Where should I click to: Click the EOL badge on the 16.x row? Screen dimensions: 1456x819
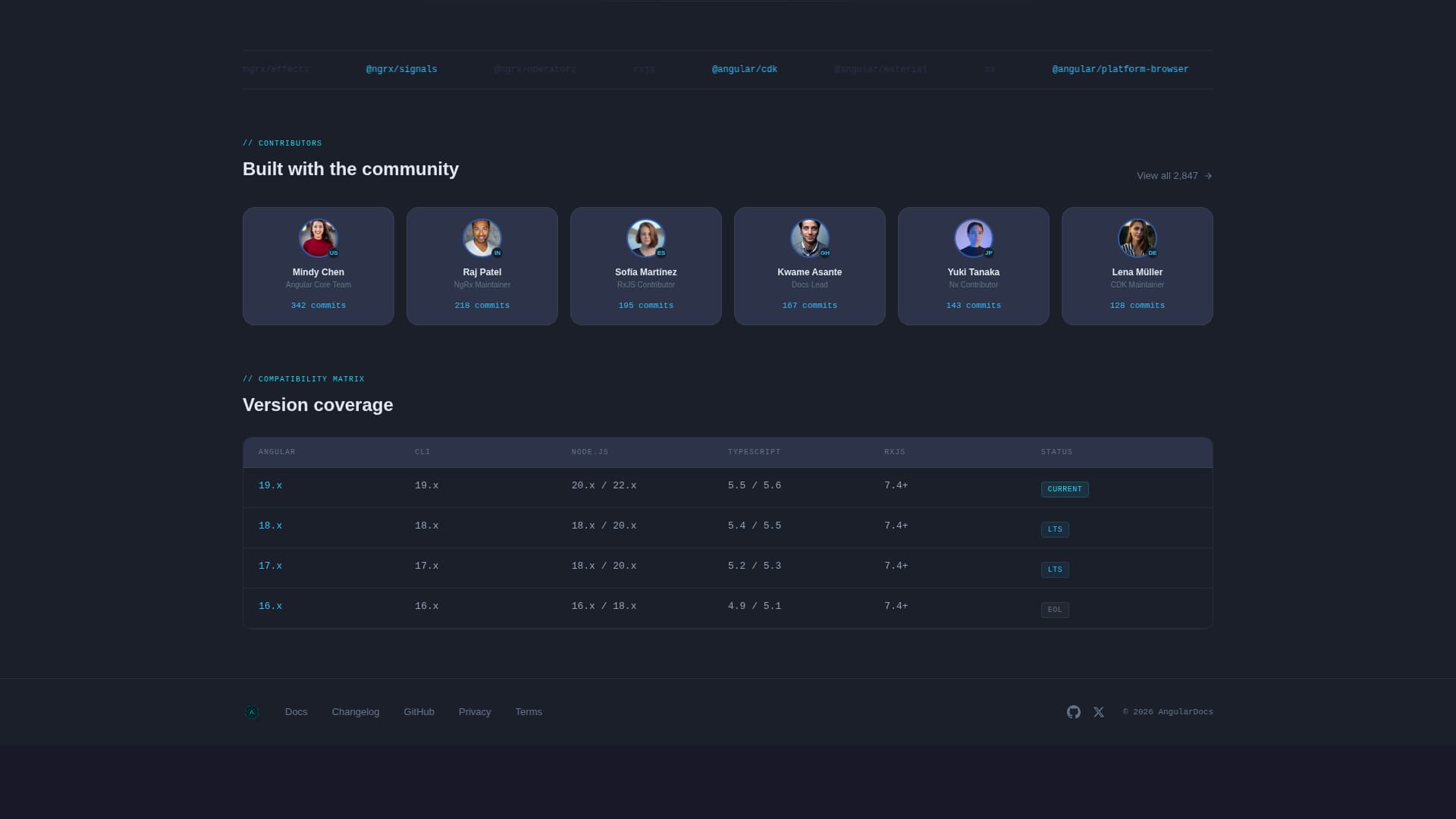pos(1055,609)
